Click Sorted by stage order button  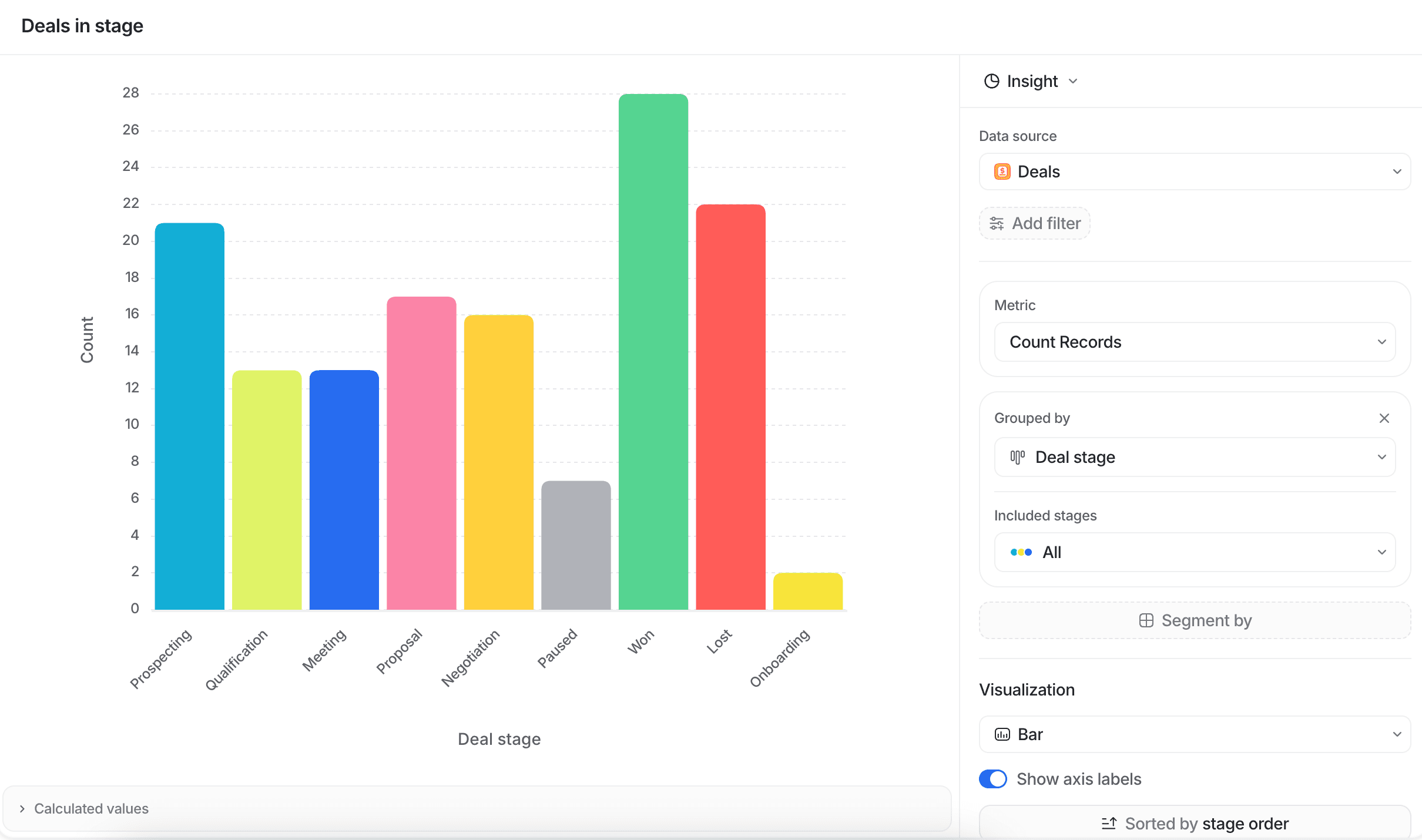(1195, 824)
